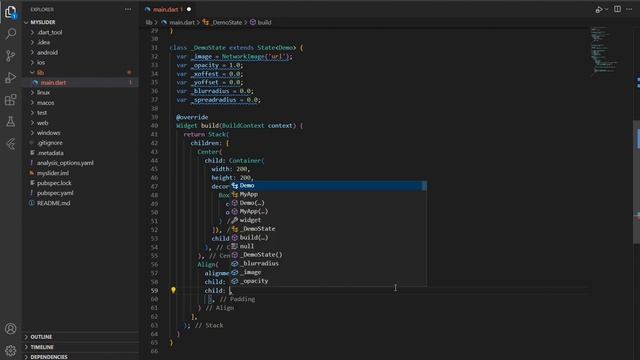
Task: Expand the windows folder
Action: point(80,133)
